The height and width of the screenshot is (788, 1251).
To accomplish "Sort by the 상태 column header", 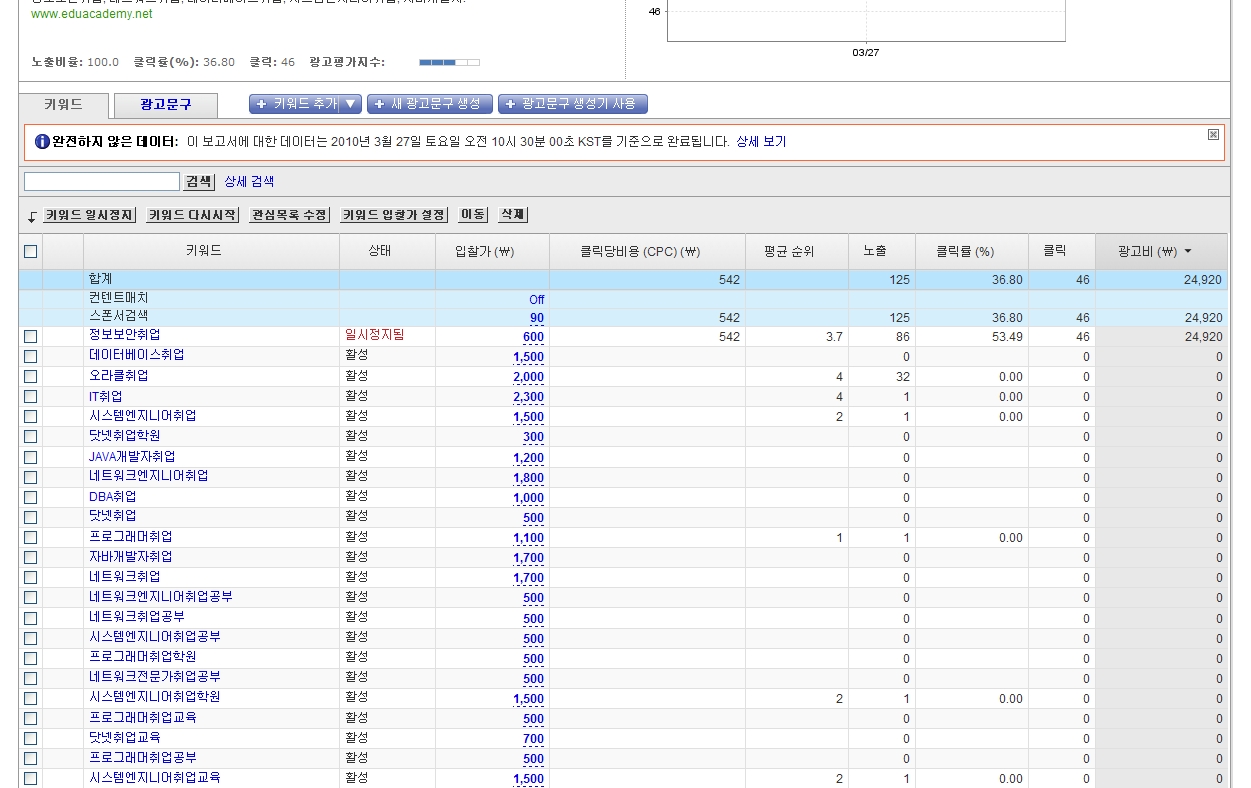I will point(380,252).
